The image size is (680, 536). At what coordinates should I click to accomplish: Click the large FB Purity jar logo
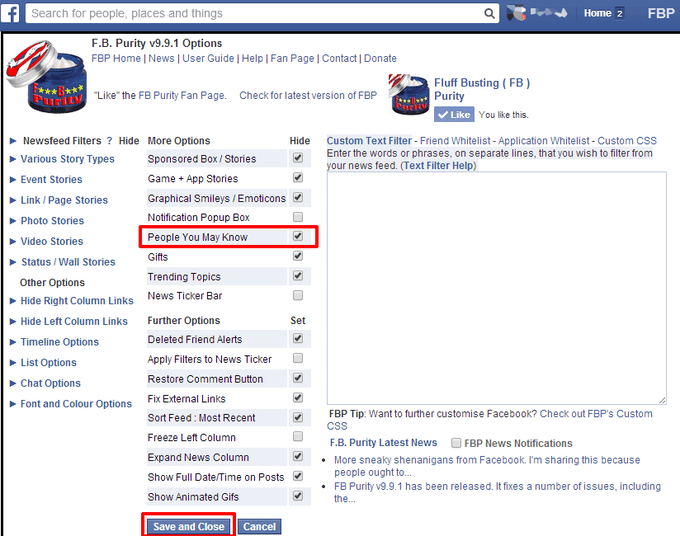coord(46,77)
